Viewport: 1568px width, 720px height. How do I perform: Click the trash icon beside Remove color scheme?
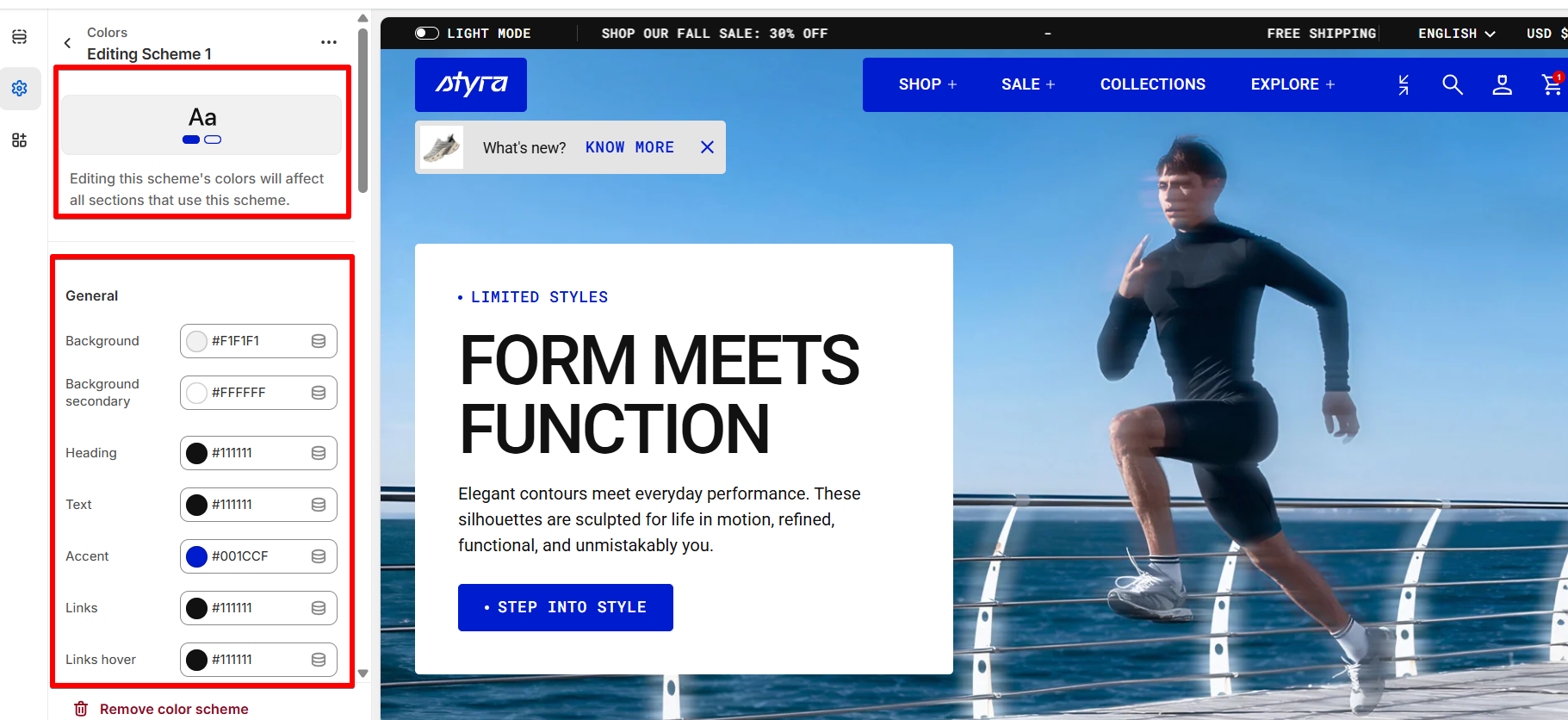[x=81, y=709]
